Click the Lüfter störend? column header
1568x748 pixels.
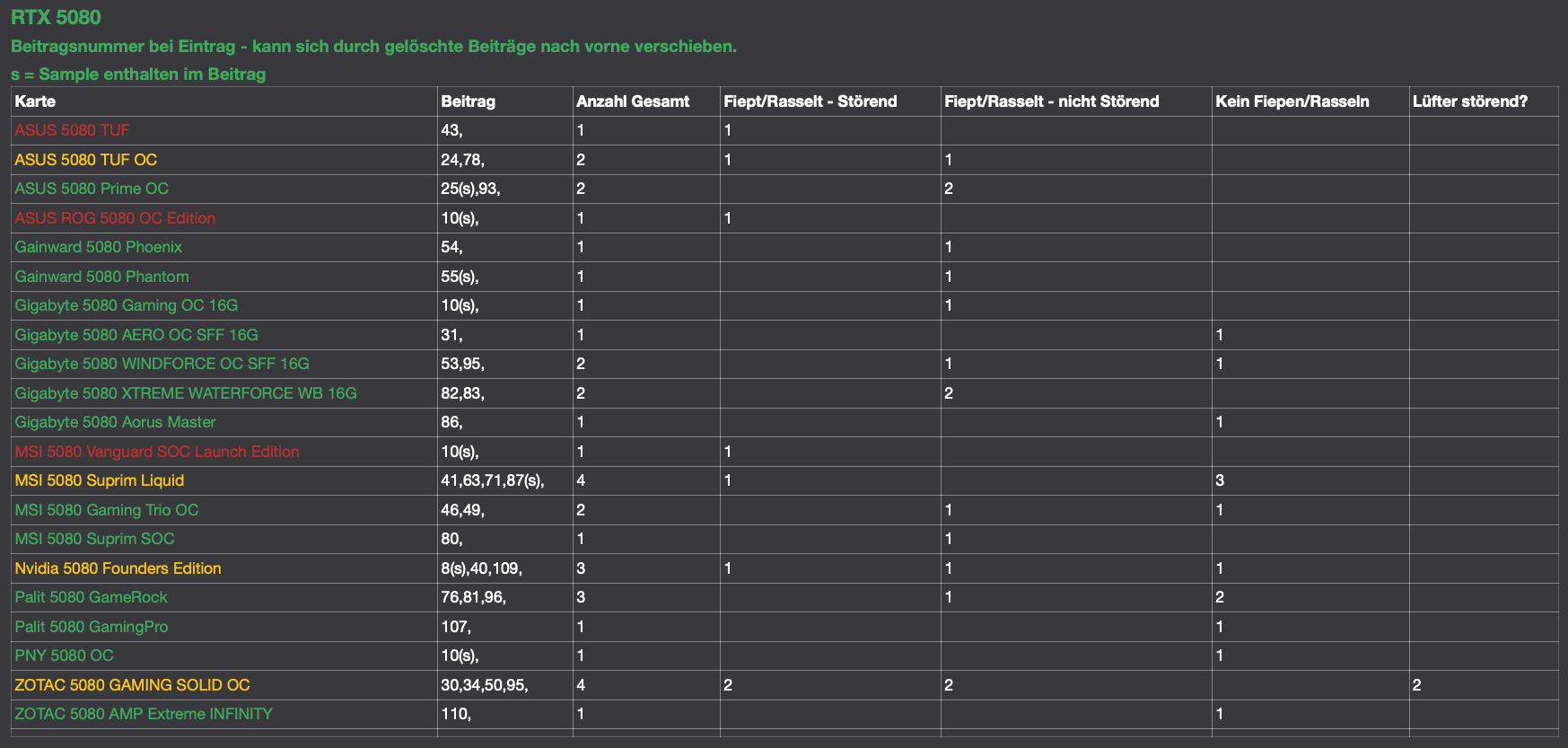(1469, 101)
